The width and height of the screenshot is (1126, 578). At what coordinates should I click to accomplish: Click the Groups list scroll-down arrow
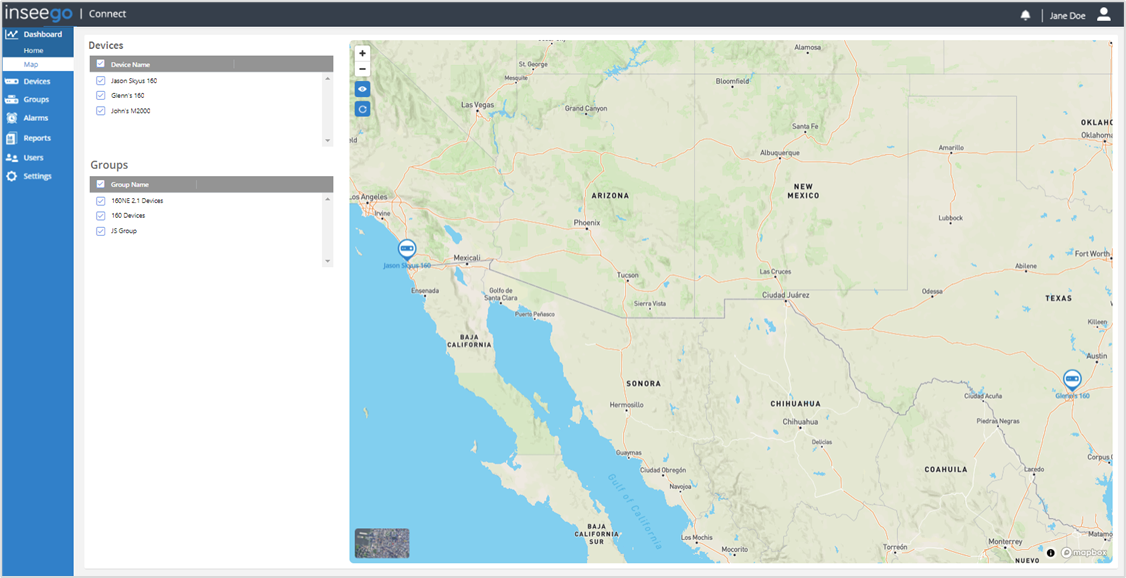pyautogui.click(x=328, y=261)
